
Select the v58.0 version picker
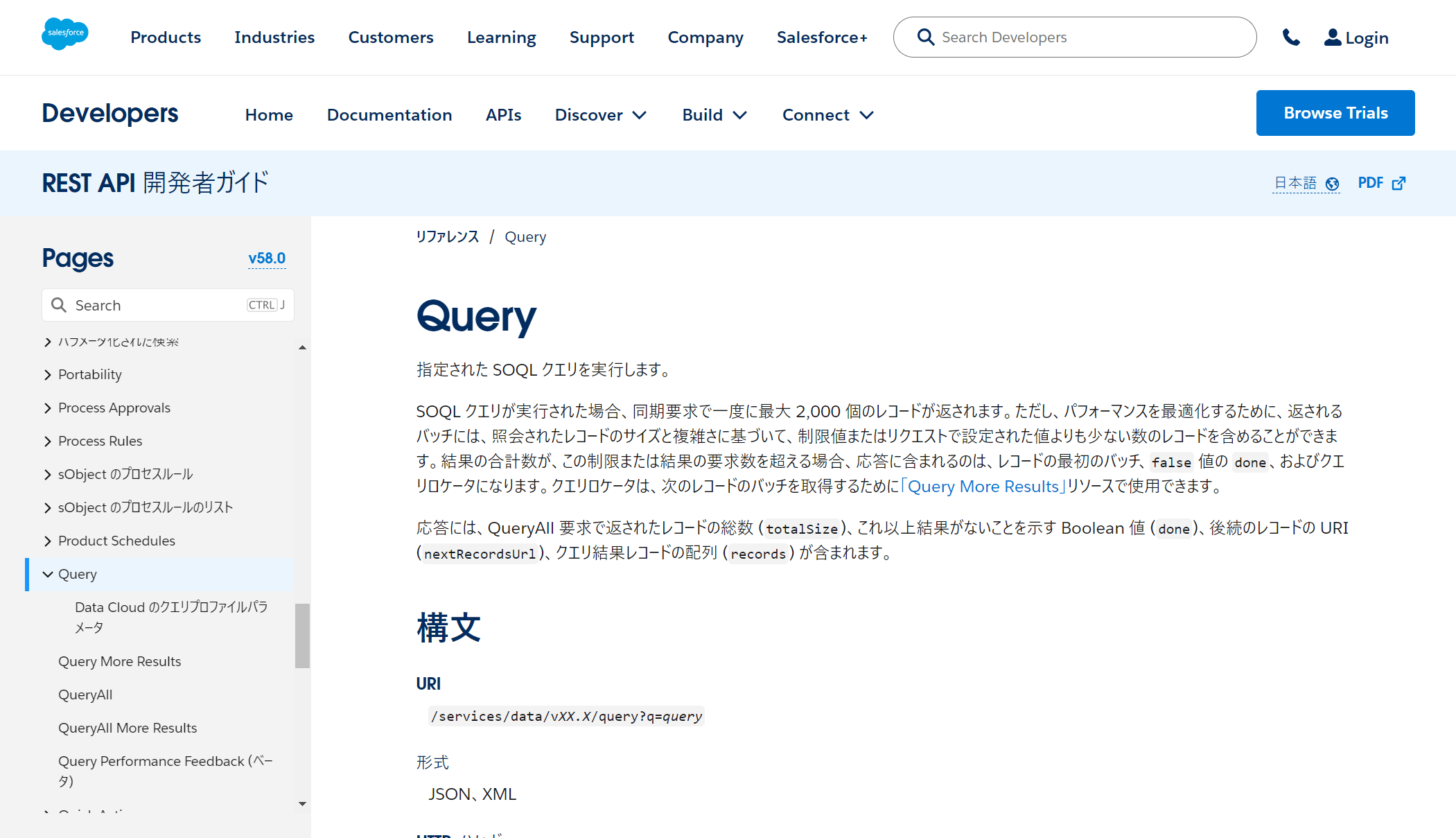267,259
